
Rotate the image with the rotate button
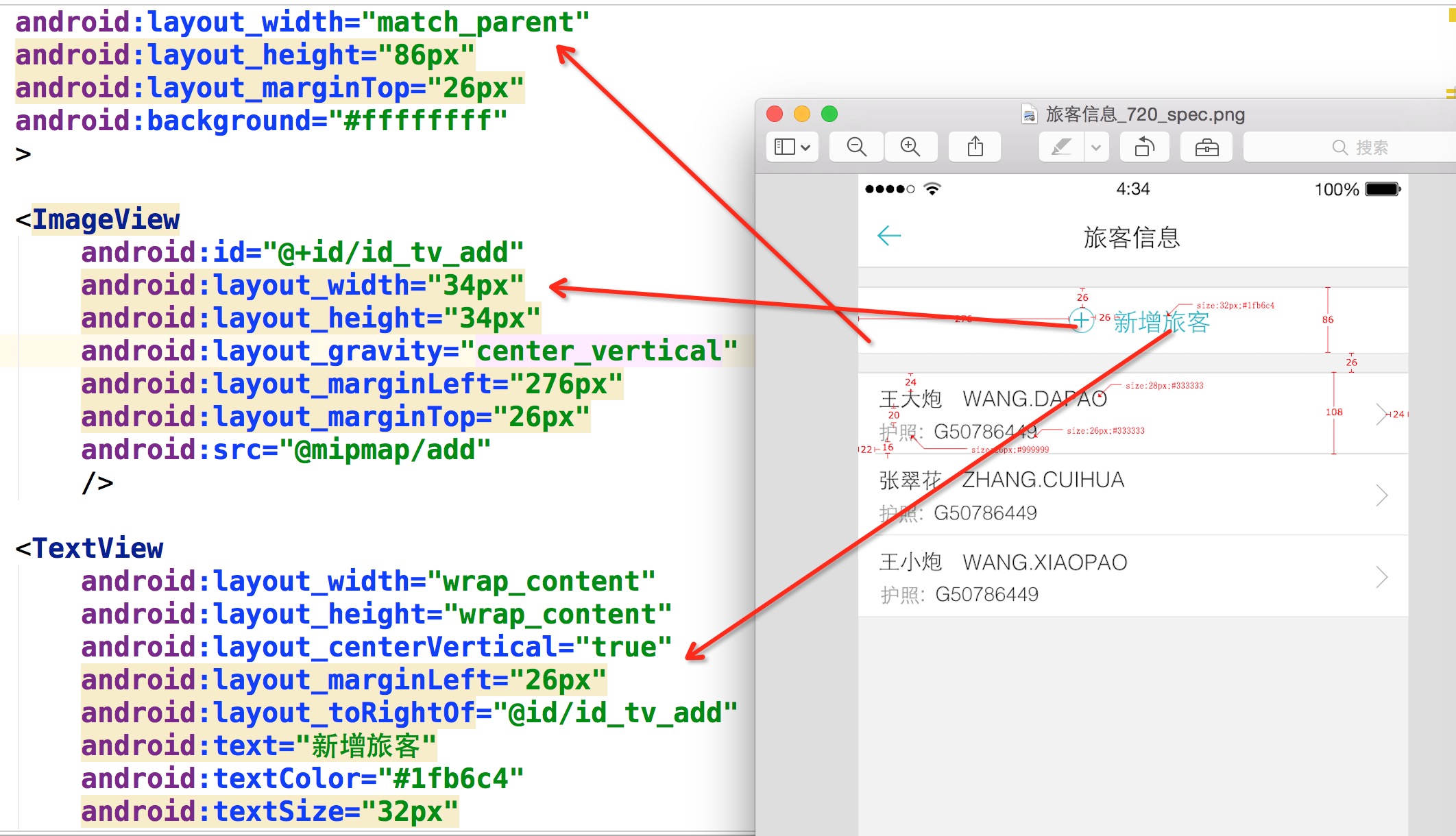pyautogui.click(x=1144, y=147)
